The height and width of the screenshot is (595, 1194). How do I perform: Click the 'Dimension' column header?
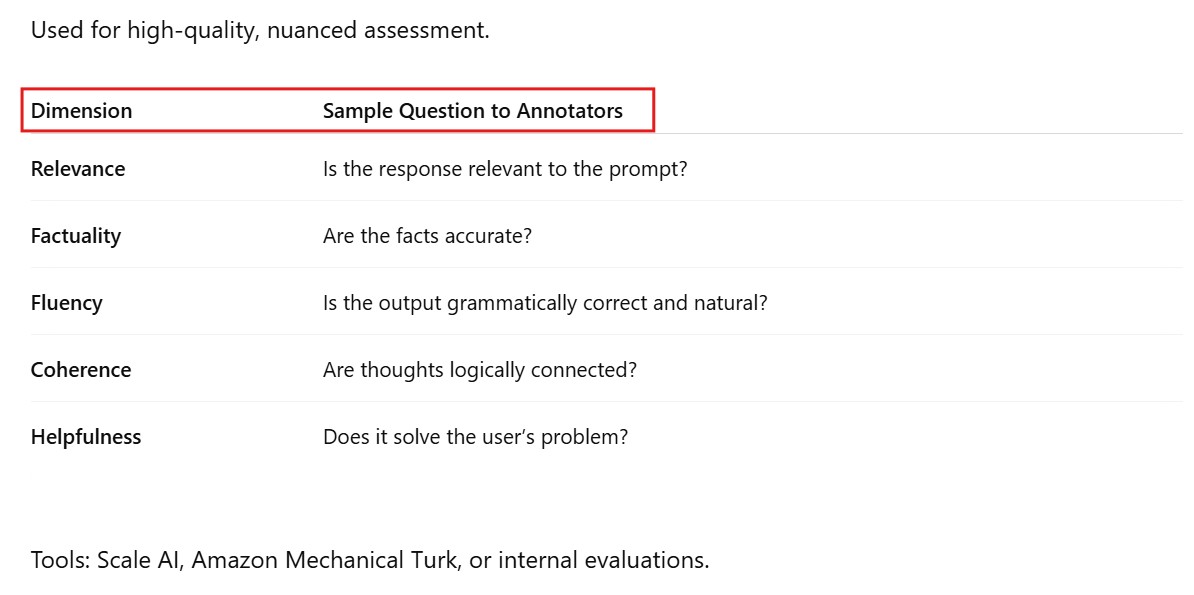tap(81, 111)
